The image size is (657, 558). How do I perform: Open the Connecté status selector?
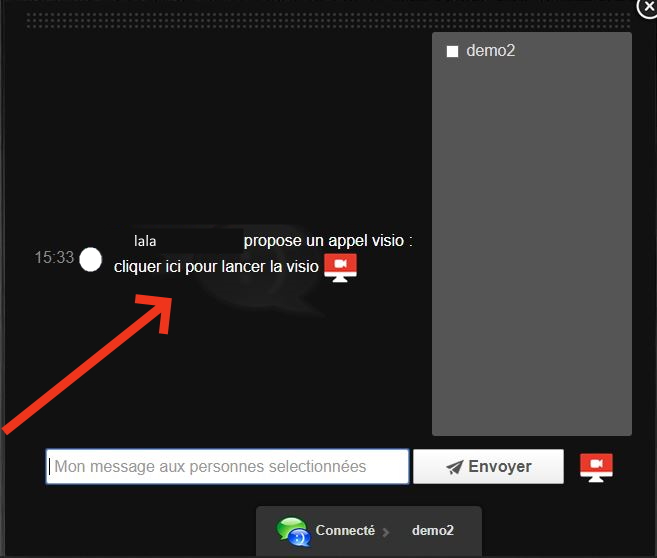point(345,531)
